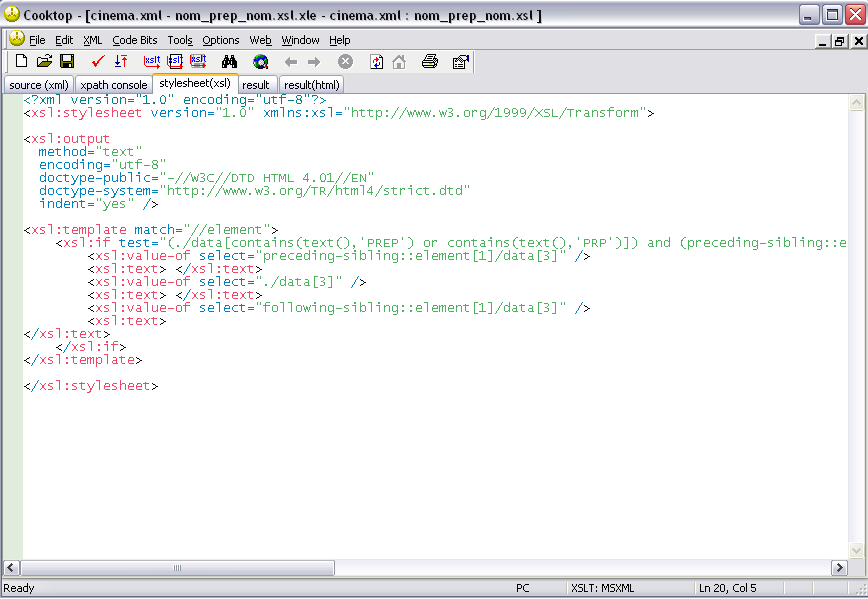Click the xsl:template match line
This screenshot has height=599, width=868.
pos(151,230)
